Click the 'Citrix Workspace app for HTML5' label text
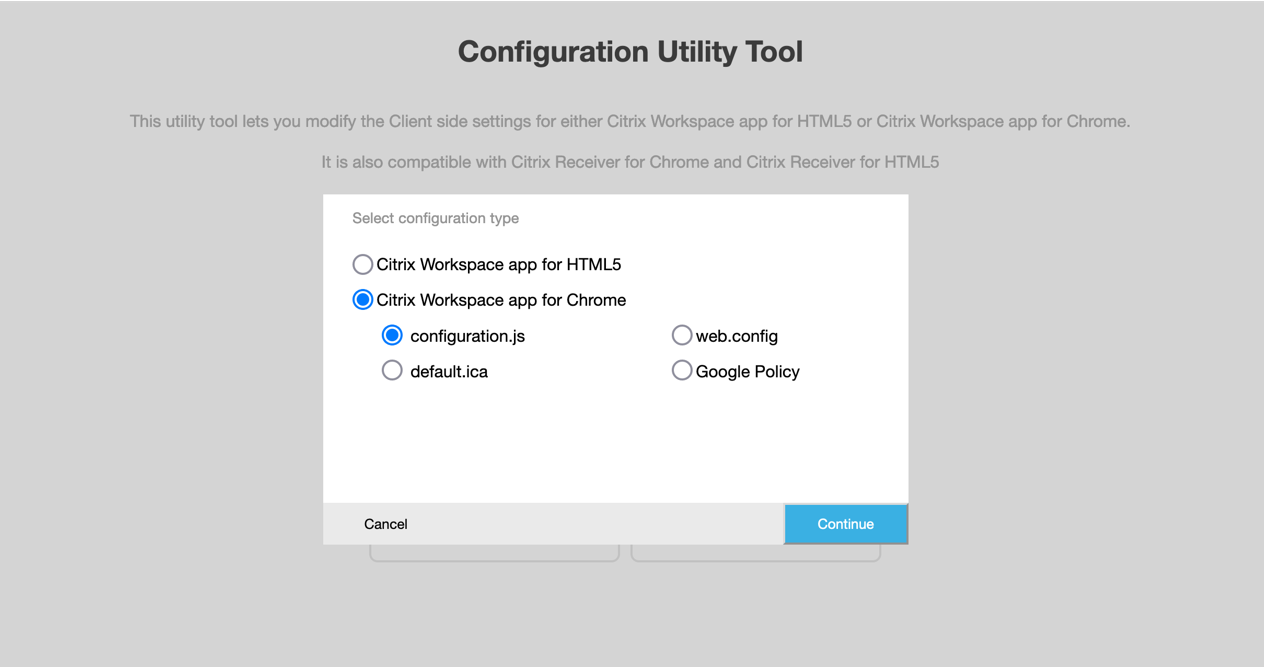This screenshot has width=1264, height=667. (x=498, y=265)
